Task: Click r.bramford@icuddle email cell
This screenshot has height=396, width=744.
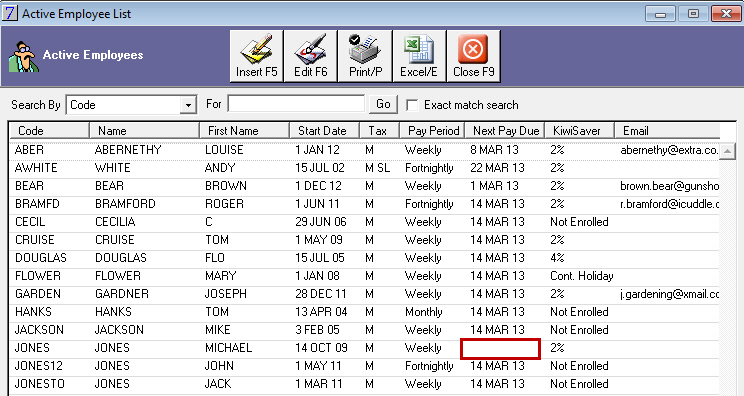Action: 670,204
